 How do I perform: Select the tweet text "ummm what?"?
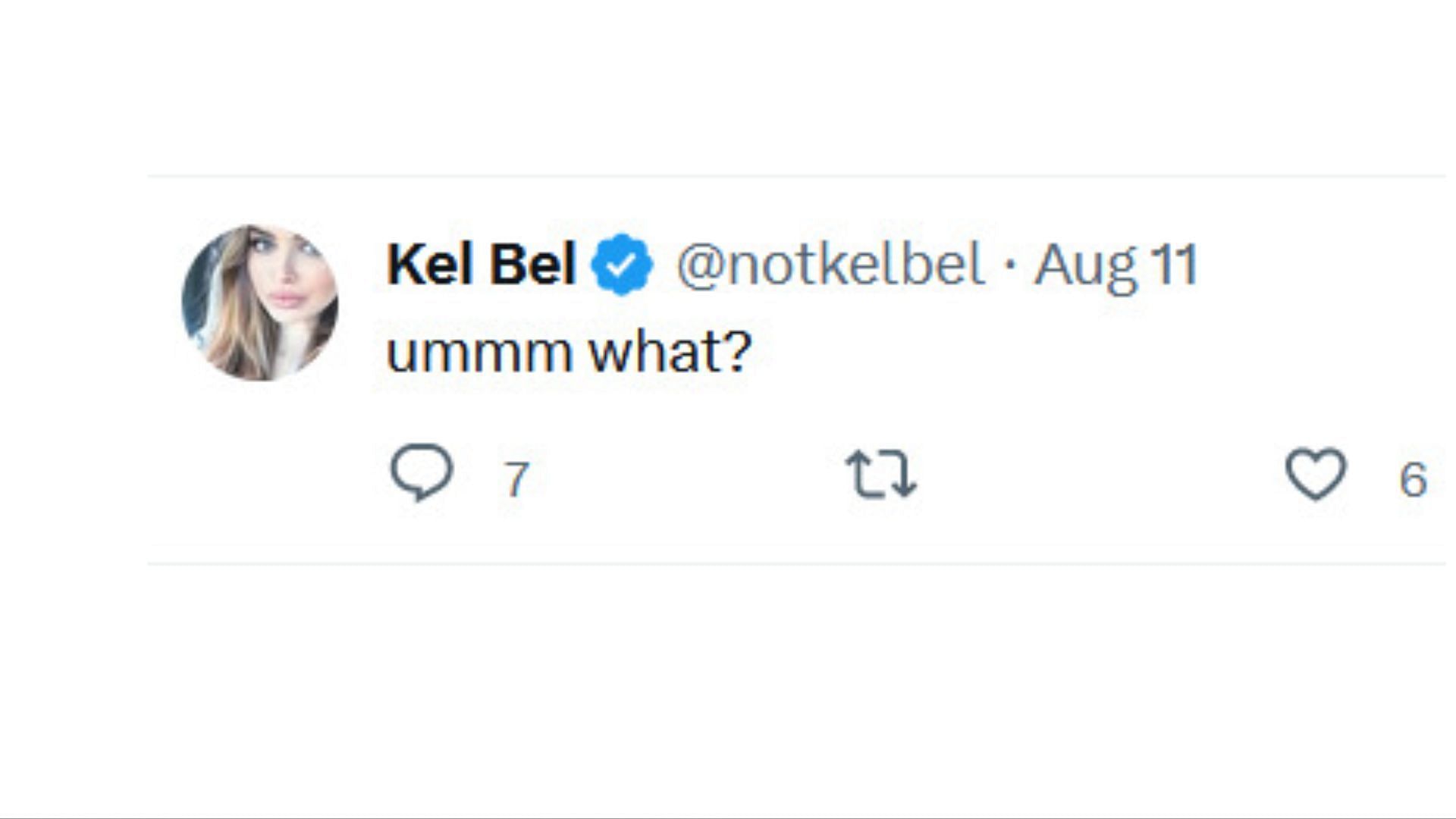pos(569,353)
